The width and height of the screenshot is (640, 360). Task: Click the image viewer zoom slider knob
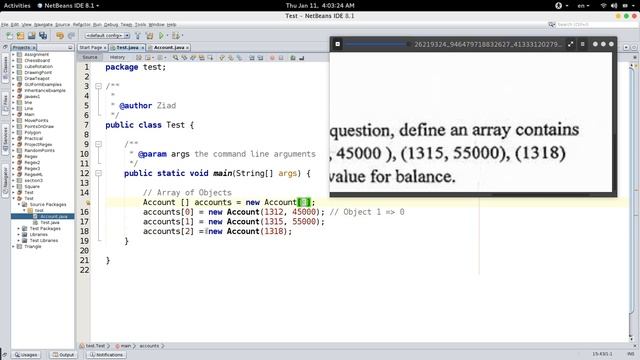pos(409,44)
